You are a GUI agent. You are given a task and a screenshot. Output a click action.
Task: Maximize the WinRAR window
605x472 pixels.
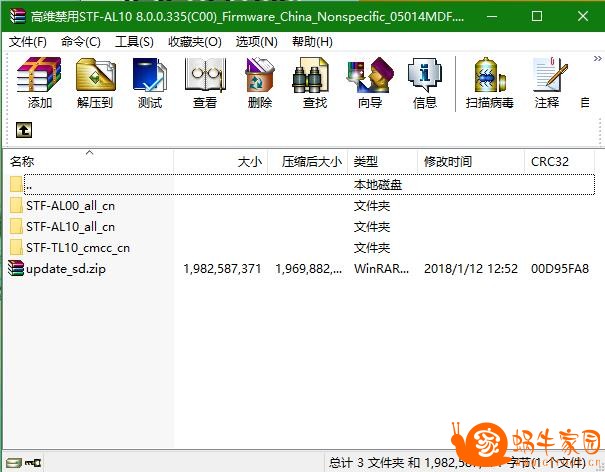[x=537, y=16]
